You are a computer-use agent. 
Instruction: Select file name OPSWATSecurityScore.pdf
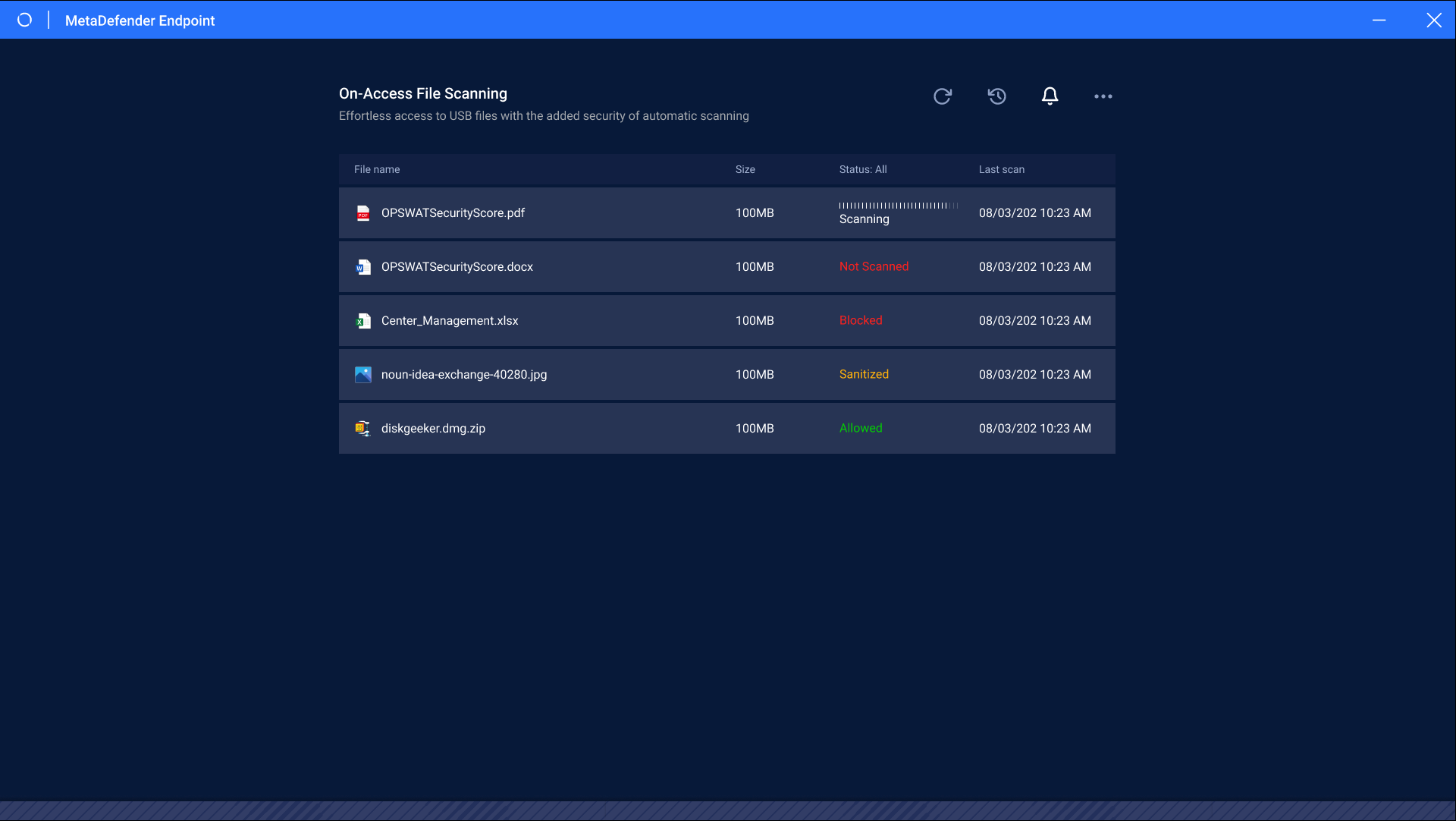(x=453, y=213)
